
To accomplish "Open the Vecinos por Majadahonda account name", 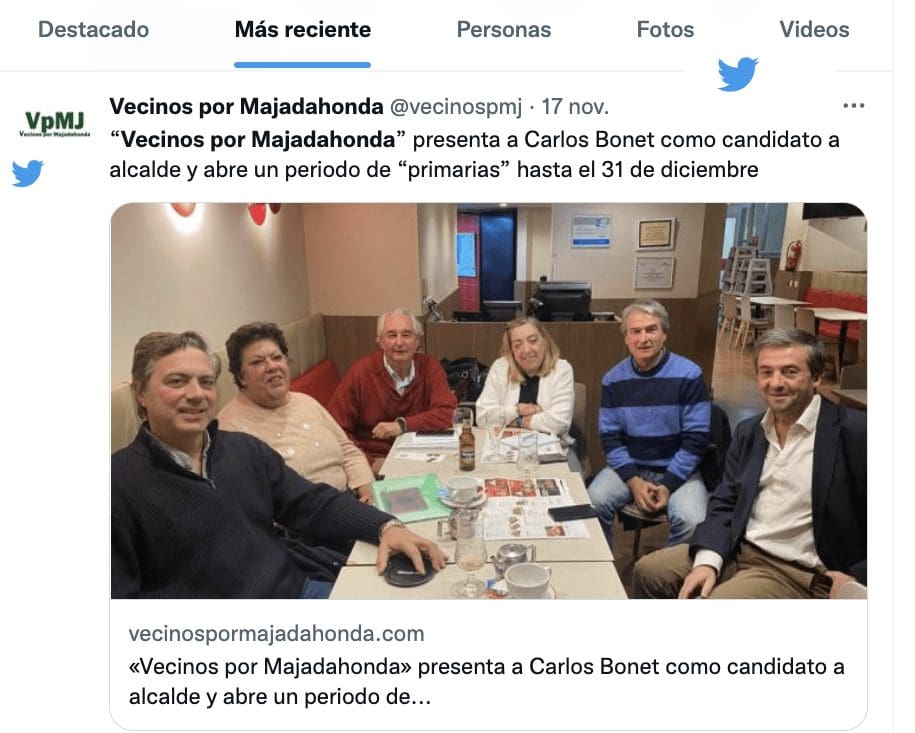I will (x=246, y=106).
